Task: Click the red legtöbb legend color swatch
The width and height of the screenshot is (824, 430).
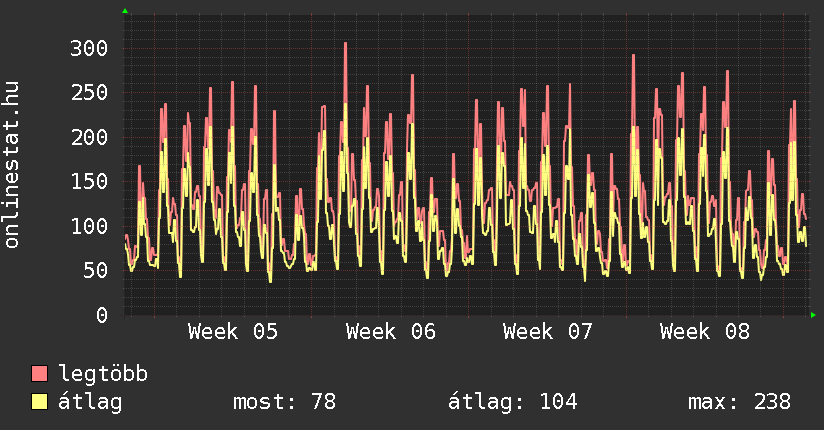Action: coord(40,374)
